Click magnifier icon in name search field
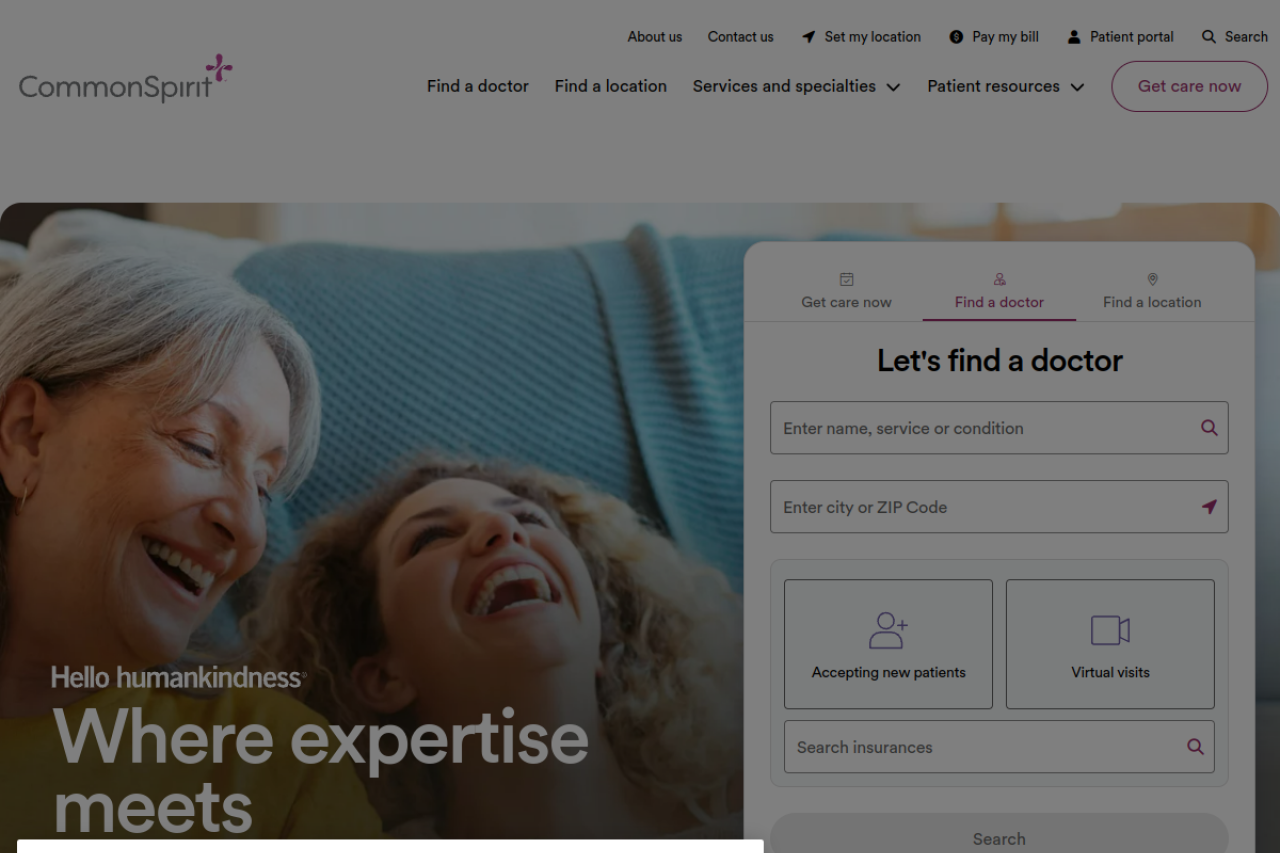This screenshot has height=853, width=1280. (1209, 428)
